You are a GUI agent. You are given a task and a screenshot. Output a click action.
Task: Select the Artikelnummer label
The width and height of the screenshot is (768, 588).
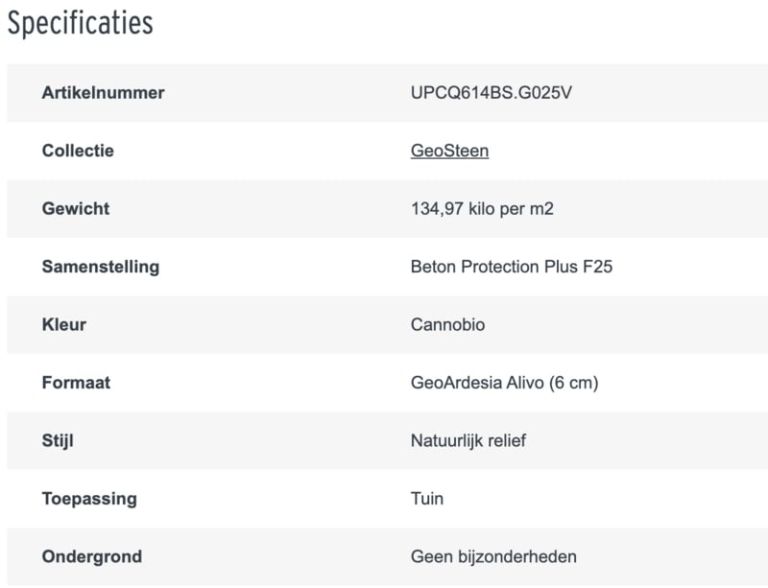click(x=103, y=93)
